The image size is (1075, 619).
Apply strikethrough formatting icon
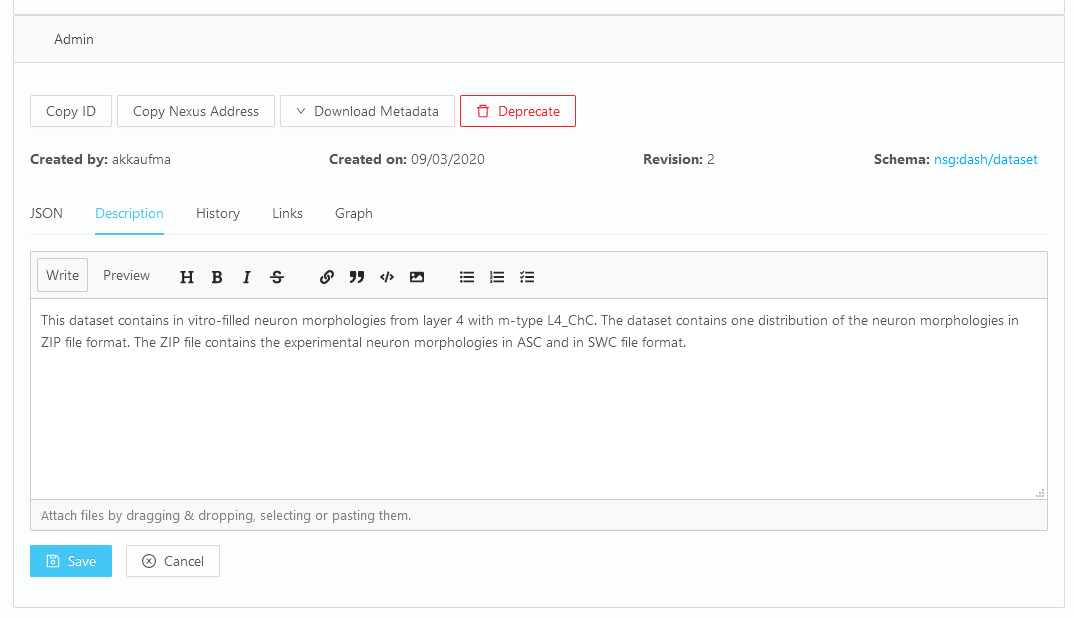[x=277, y=277]
